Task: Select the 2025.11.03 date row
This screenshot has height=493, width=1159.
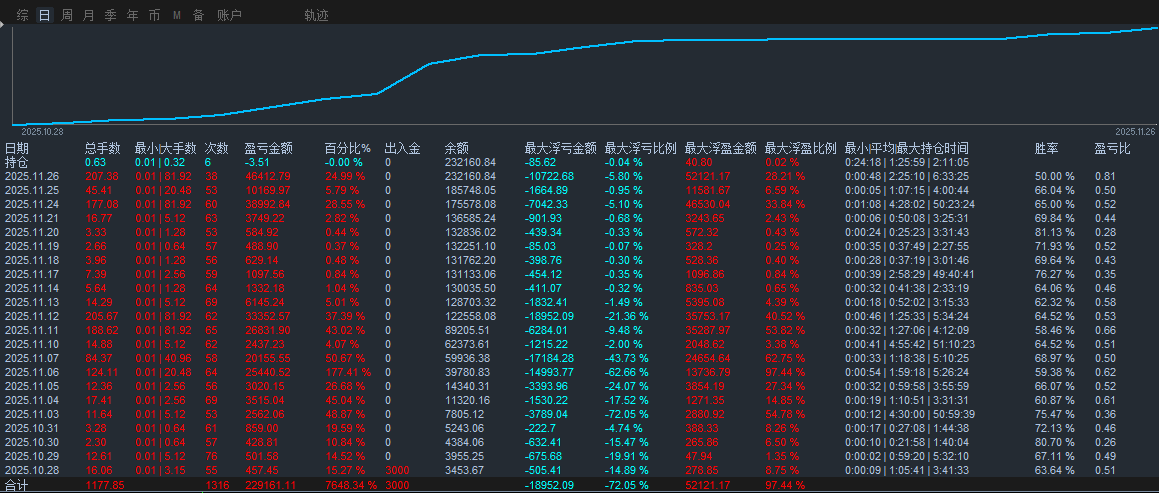Action: 580,414
